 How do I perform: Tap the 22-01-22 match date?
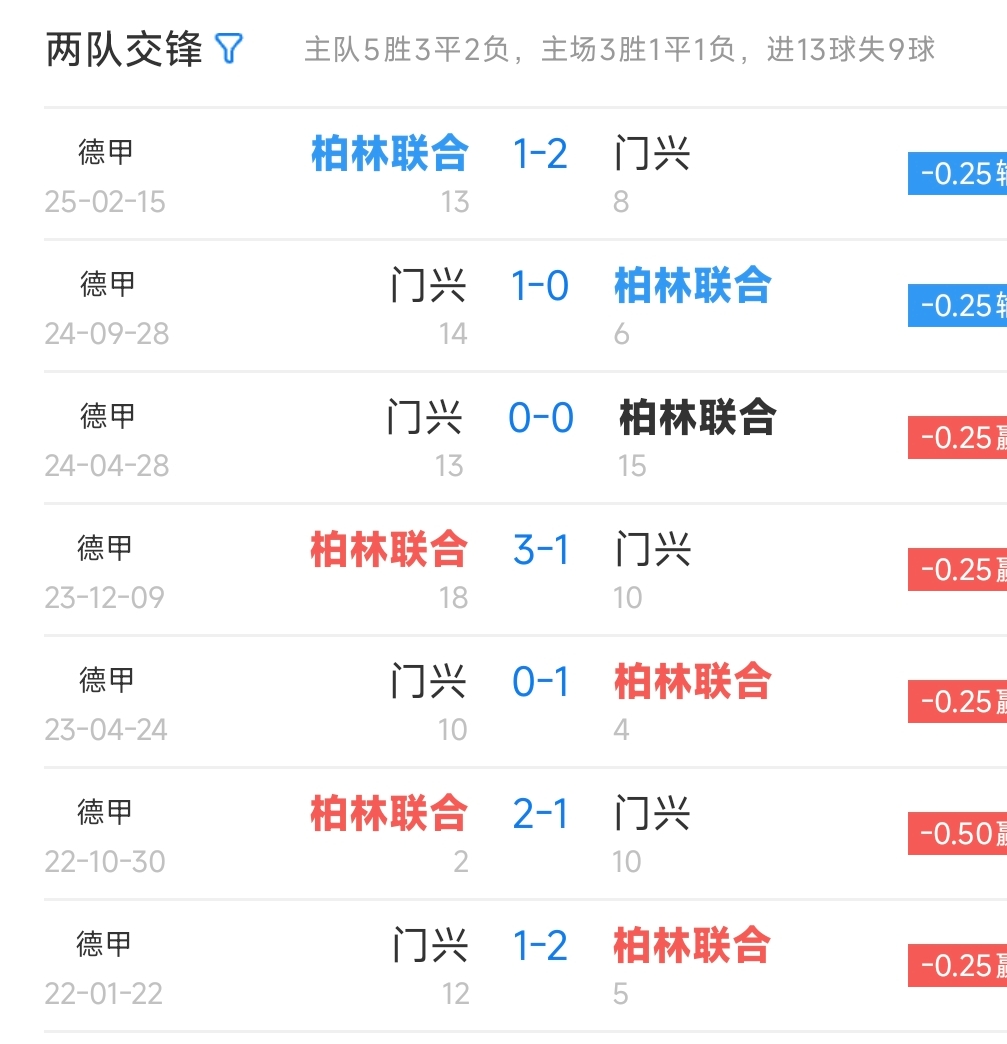[x=104, y=993]
